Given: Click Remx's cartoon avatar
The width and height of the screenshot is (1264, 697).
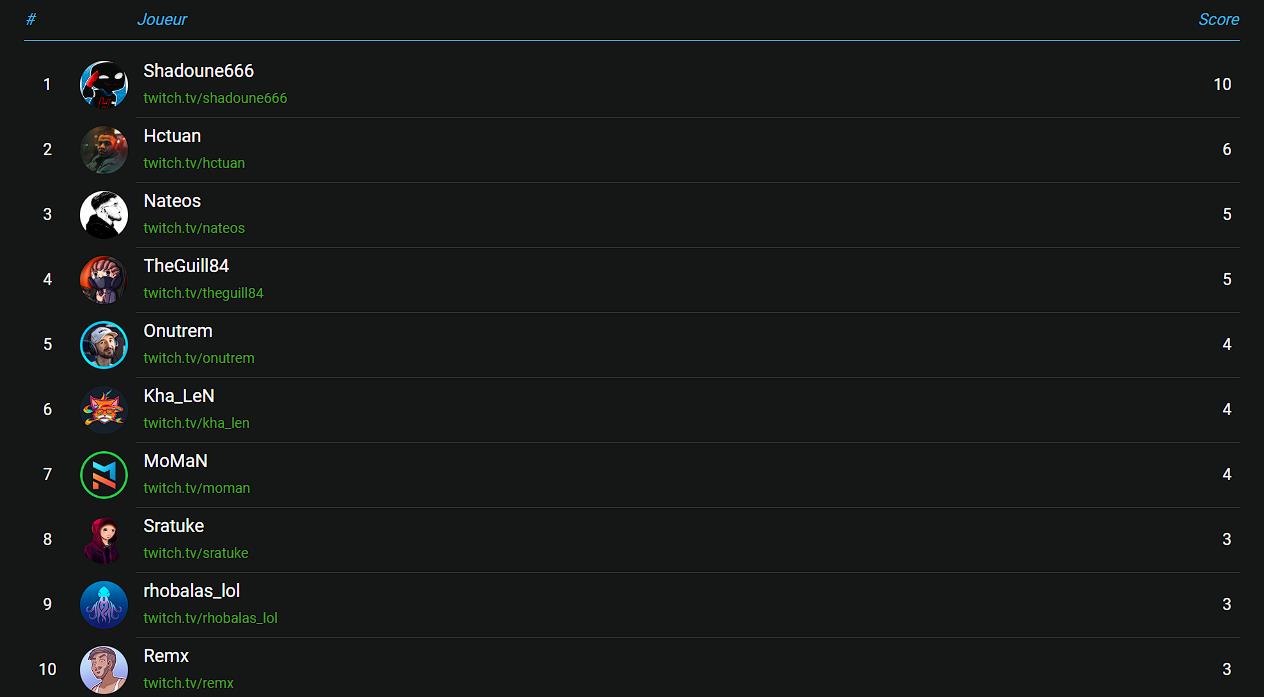Looking at the screenshot, I should (x=104, y=670).
